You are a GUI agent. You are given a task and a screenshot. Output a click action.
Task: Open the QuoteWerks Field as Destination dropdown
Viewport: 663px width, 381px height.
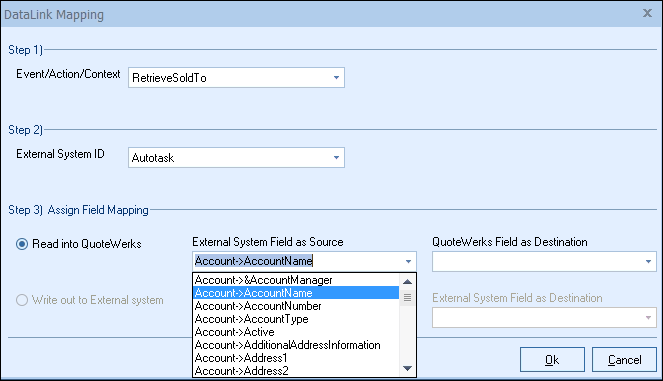coord(648,262)
